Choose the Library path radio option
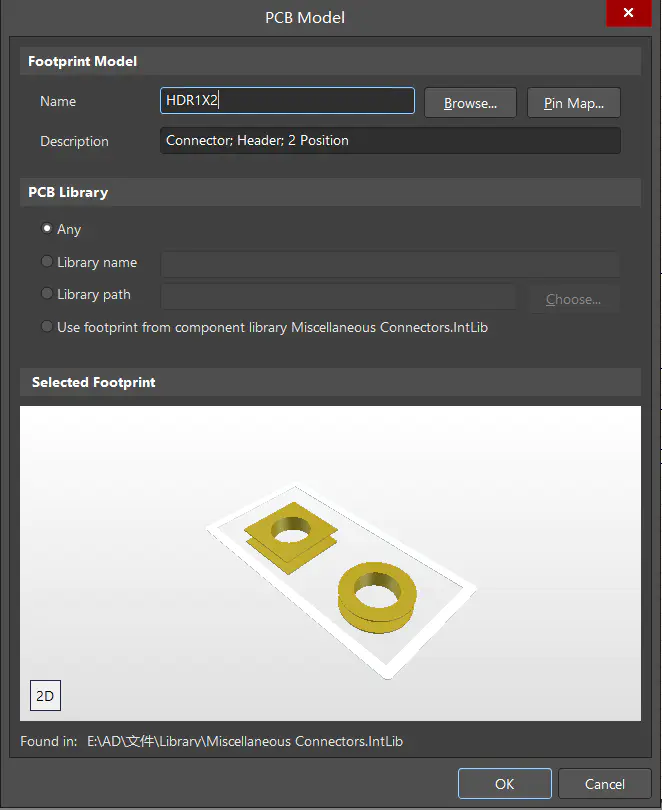Viewport: 662px width, 810px height. click(x=47, y=294)
